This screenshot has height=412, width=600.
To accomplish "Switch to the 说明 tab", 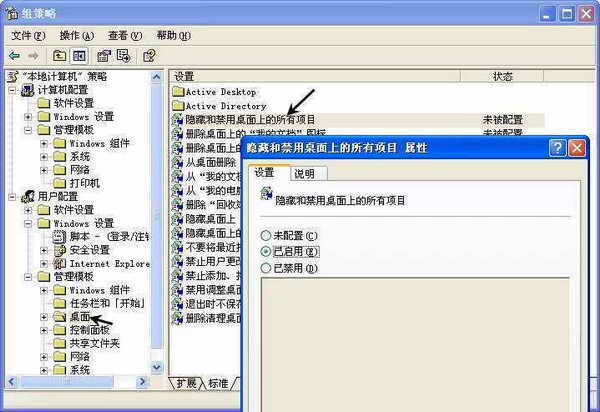I will tap(304, 173).
